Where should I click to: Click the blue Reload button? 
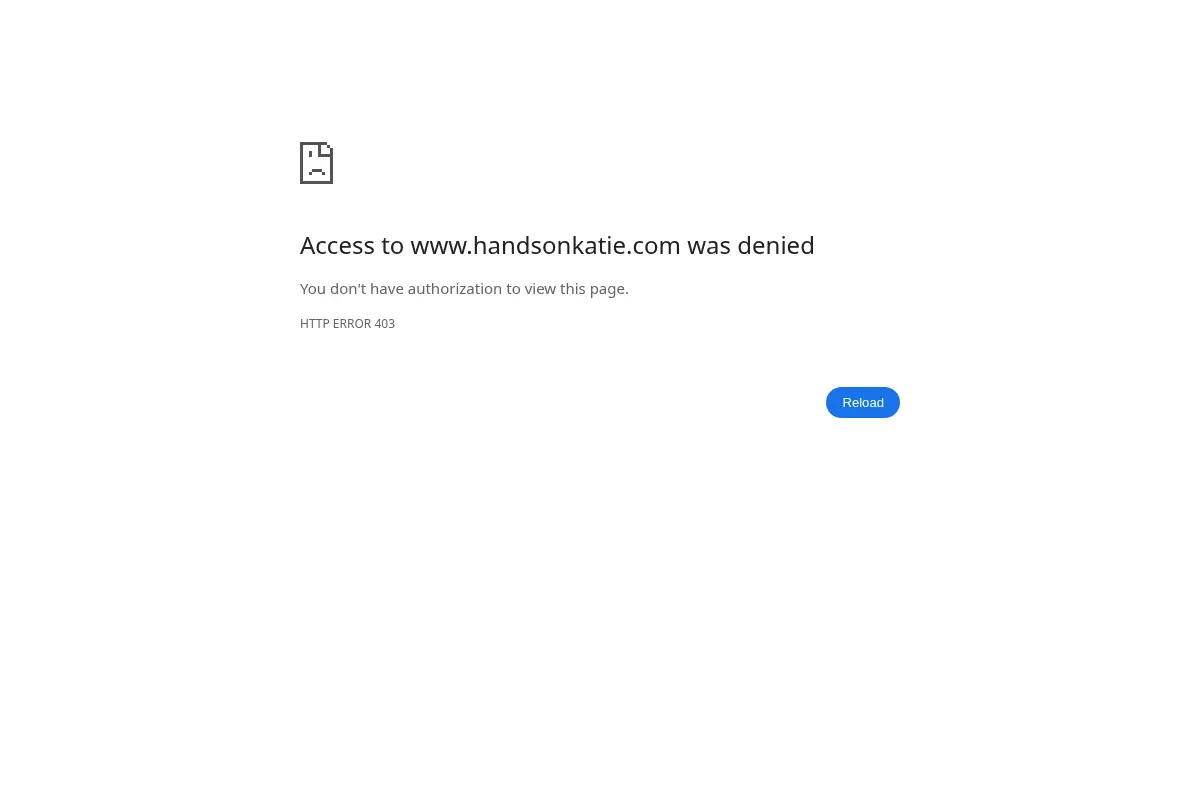click(863, 402)
